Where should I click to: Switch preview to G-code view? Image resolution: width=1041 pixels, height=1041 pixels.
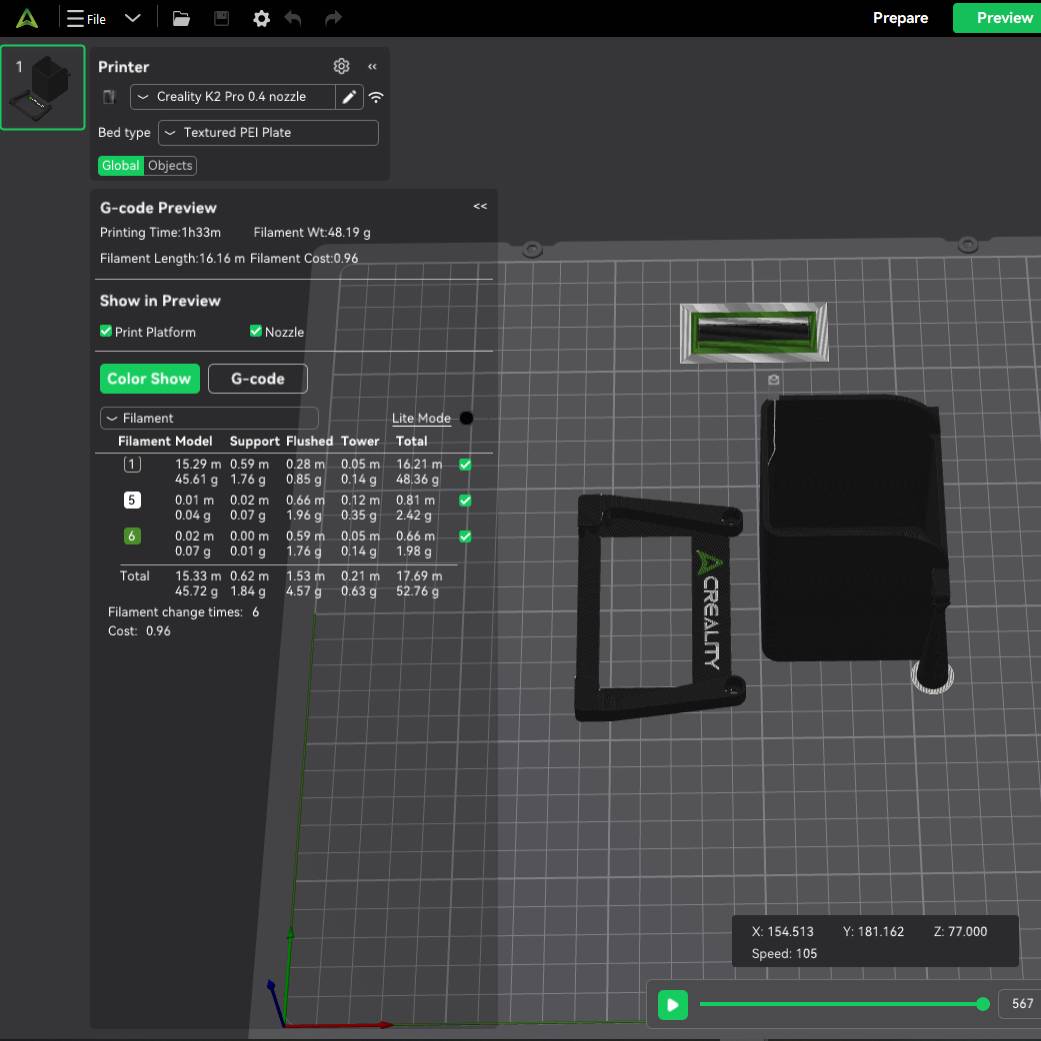[x=257, y=378]
